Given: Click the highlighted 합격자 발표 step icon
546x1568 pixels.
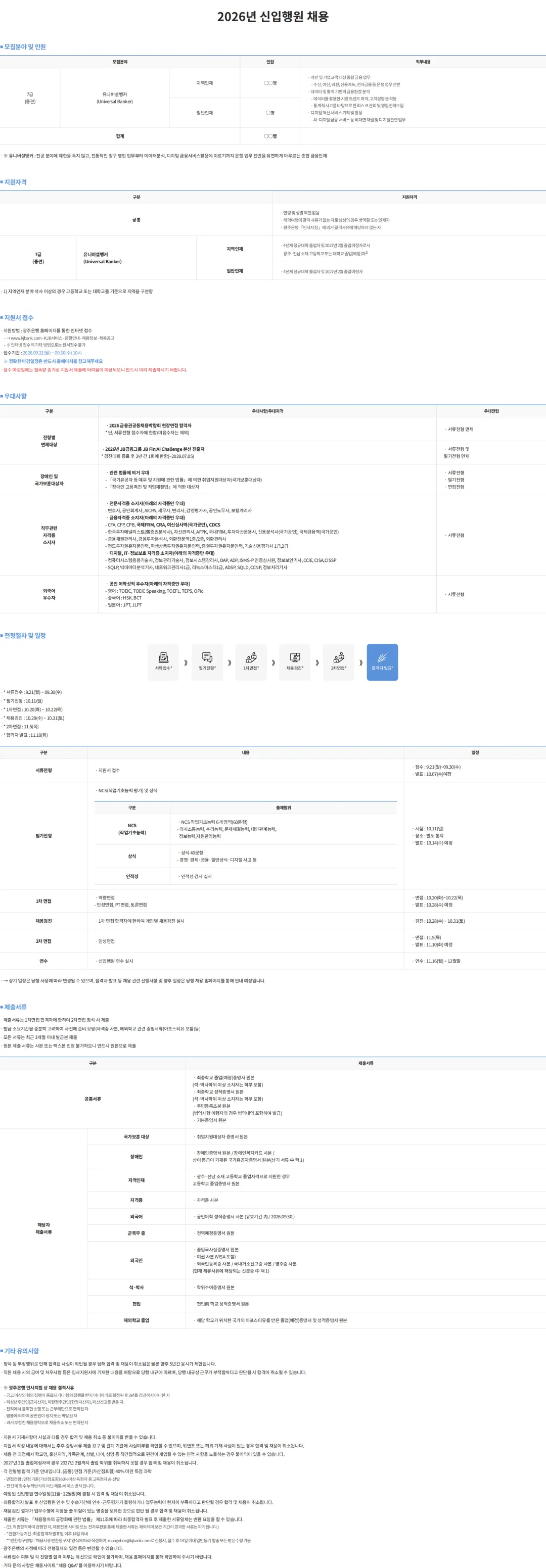Looking at the screenshot, I should click(x=382, y=661).
